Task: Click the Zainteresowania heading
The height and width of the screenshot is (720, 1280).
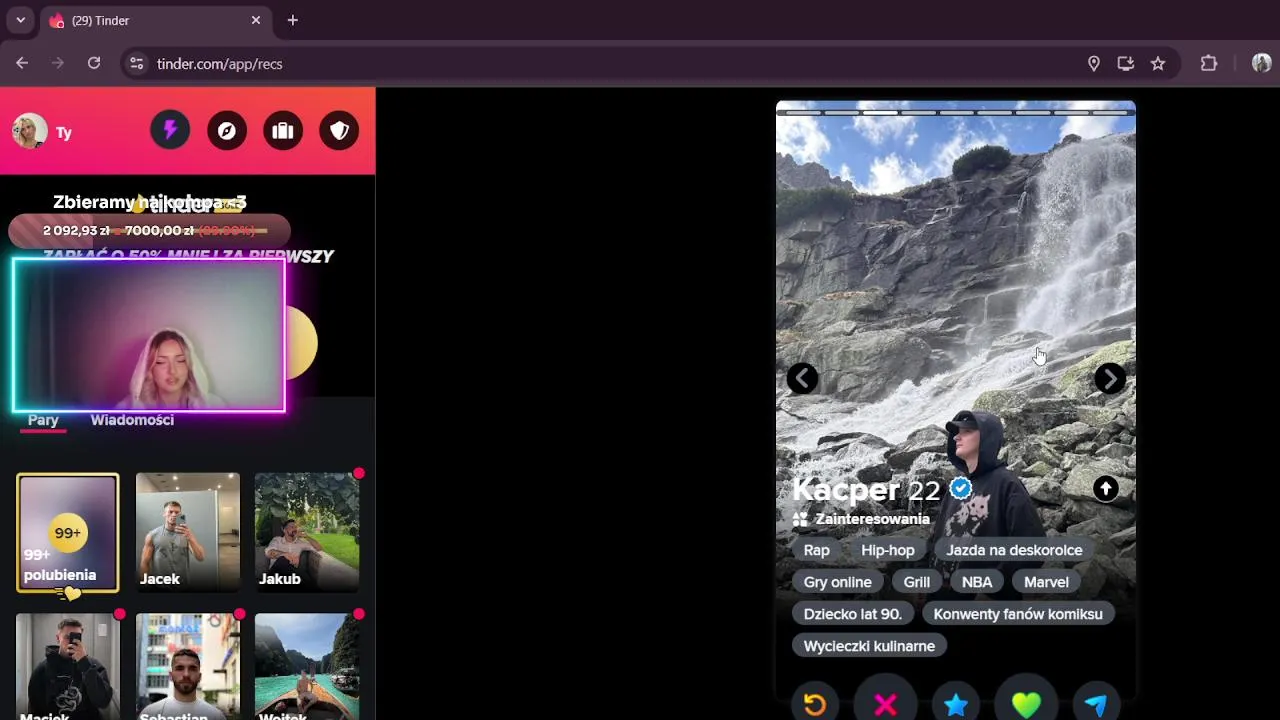Action: click(872, 519)
